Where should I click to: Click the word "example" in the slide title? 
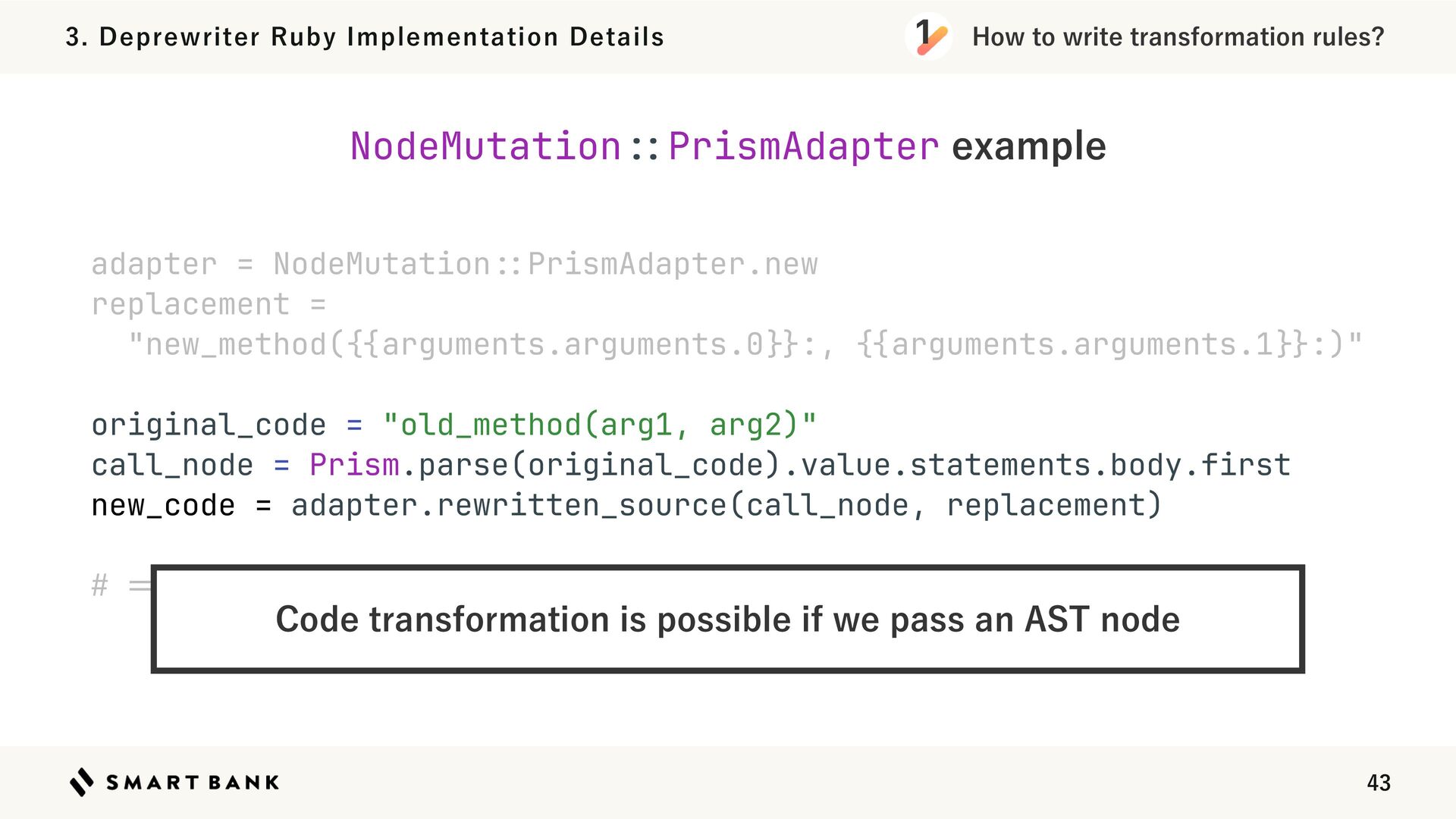(1028, 146)
